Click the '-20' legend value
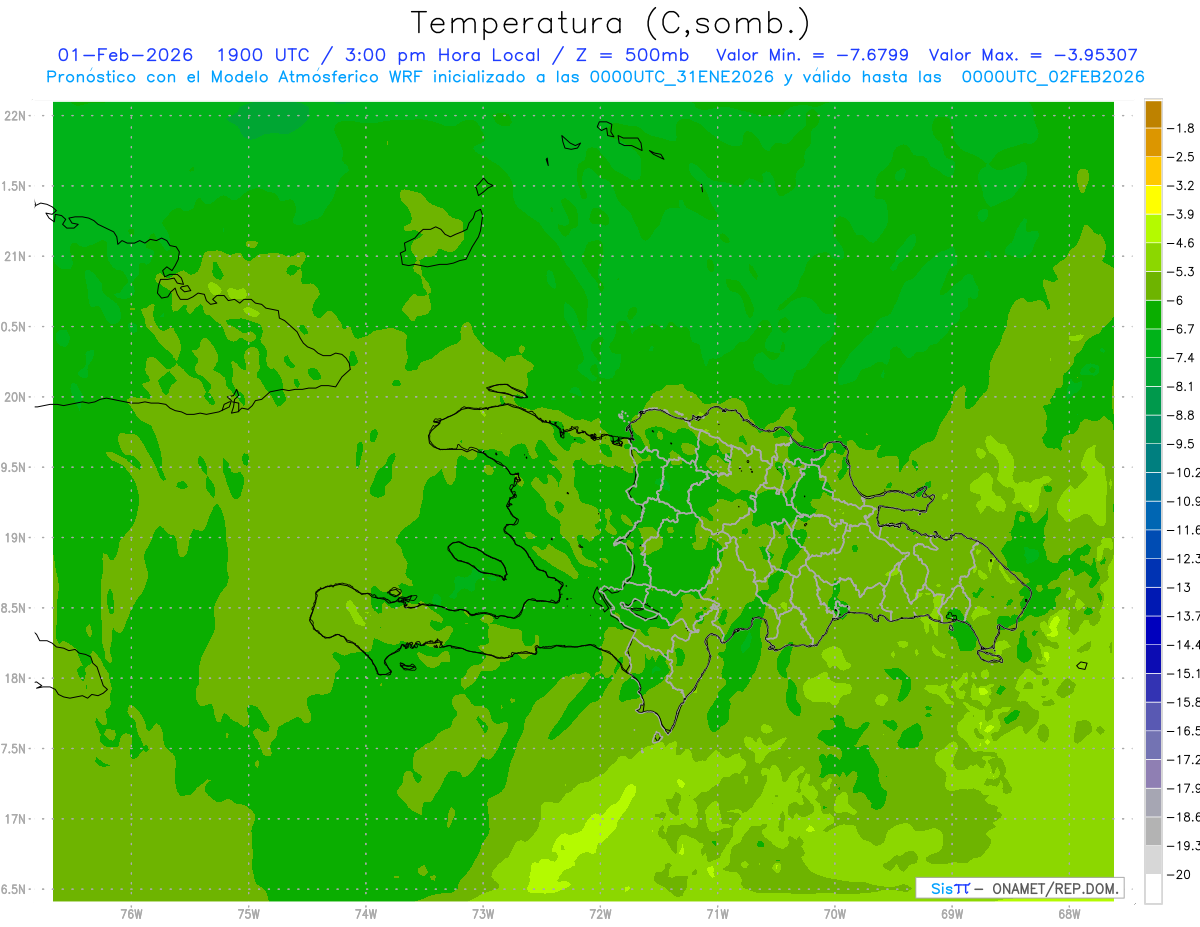This screenshot has height=927, width=1200. coord(1178,875)
